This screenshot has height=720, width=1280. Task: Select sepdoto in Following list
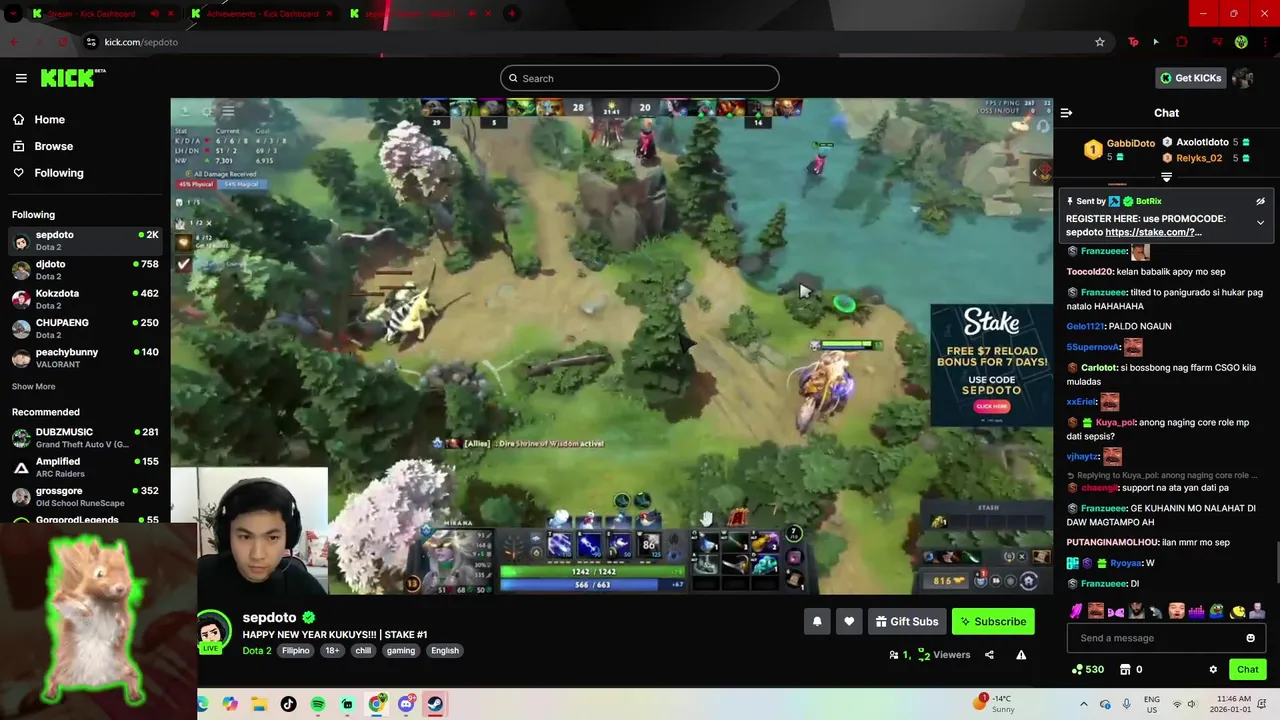85,241
